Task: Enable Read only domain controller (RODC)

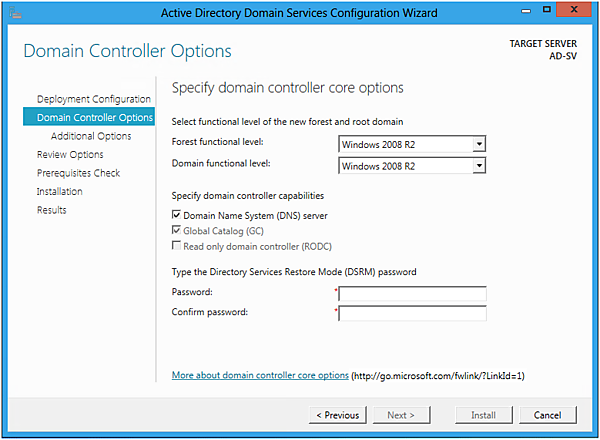Action: [x=177, y=246]
